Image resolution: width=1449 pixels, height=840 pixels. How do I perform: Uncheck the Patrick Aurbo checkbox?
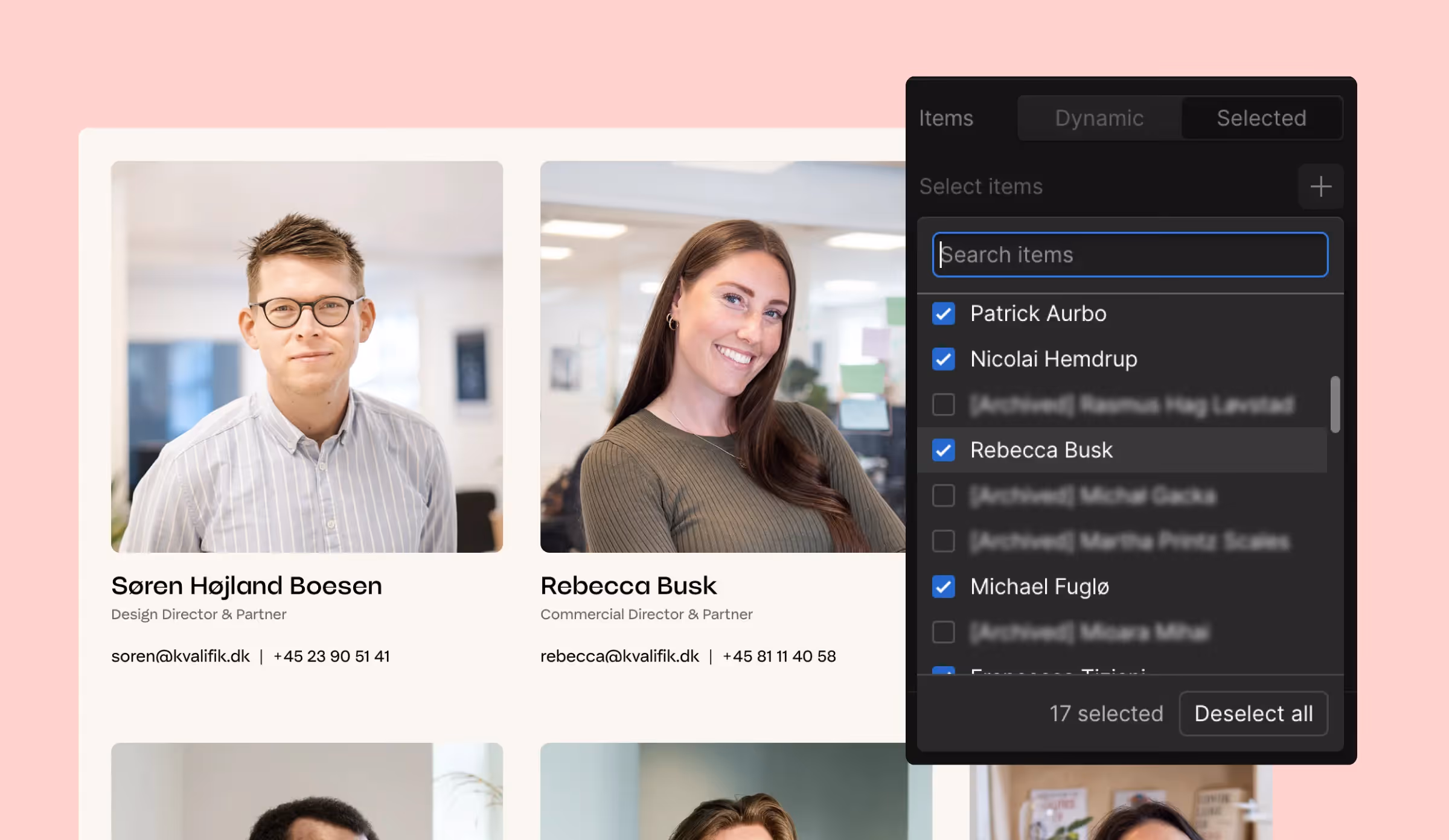tap(944, 314)
